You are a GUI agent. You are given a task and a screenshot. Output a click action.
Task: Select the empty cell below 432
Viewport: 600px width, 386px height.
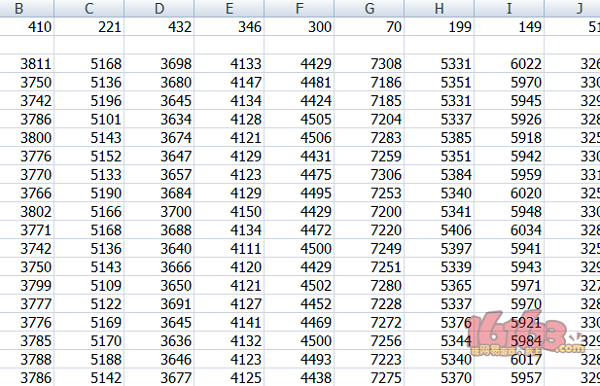pos(159,45)
